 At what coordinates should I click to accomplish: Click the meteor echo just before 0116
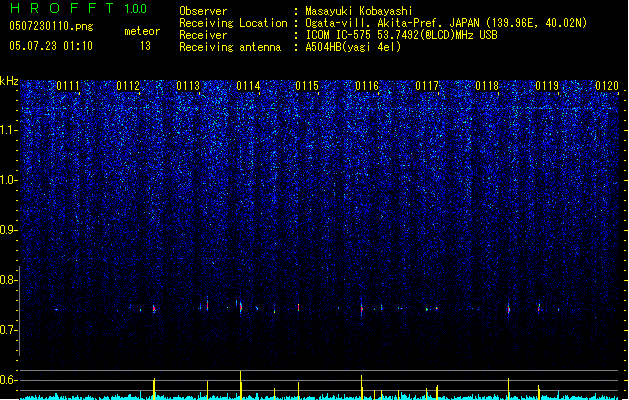pos(362,309)
